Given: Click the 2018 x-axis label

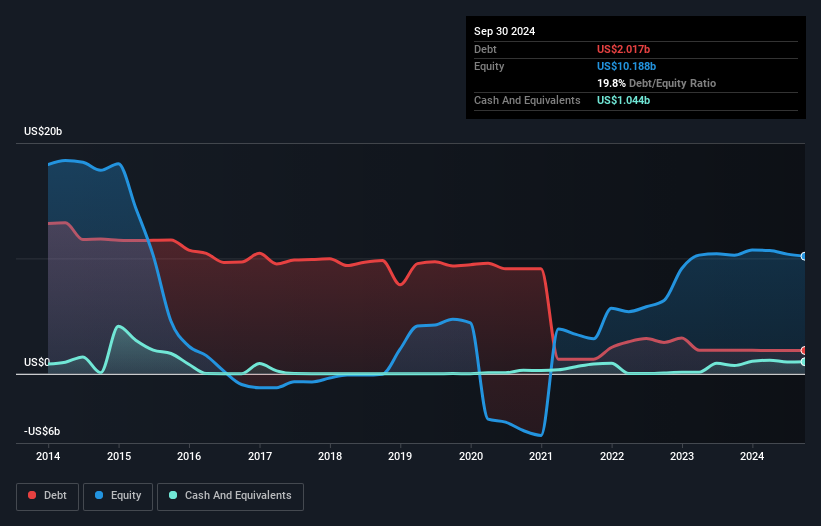Looking at the screenshot, I should coord(330,456).
